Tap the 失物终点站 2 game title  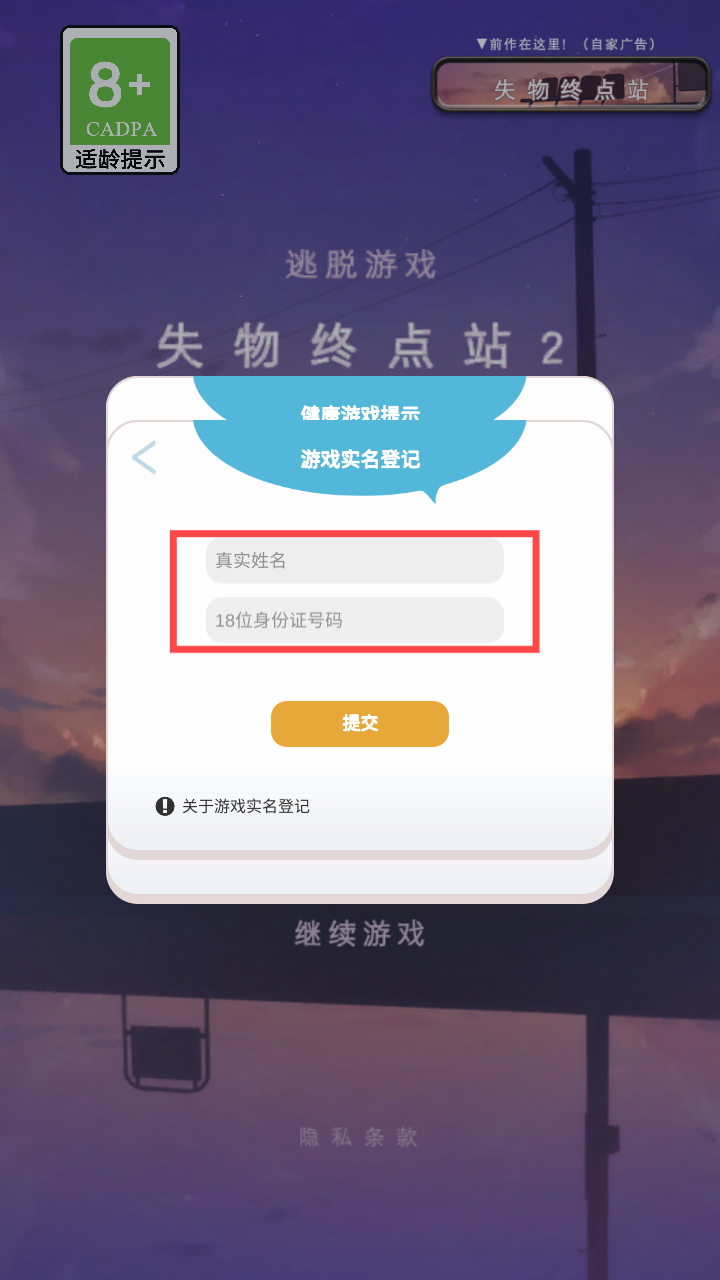[360, 348]
